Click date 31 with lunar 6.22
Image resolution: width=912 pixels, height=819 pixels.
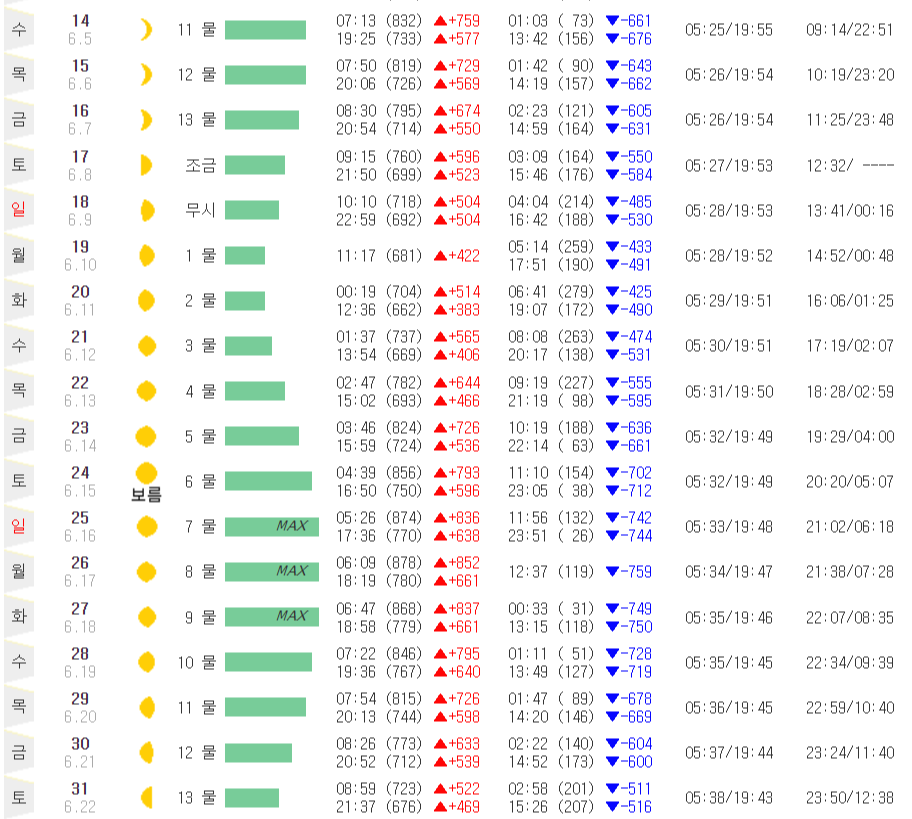pos(80,797)
